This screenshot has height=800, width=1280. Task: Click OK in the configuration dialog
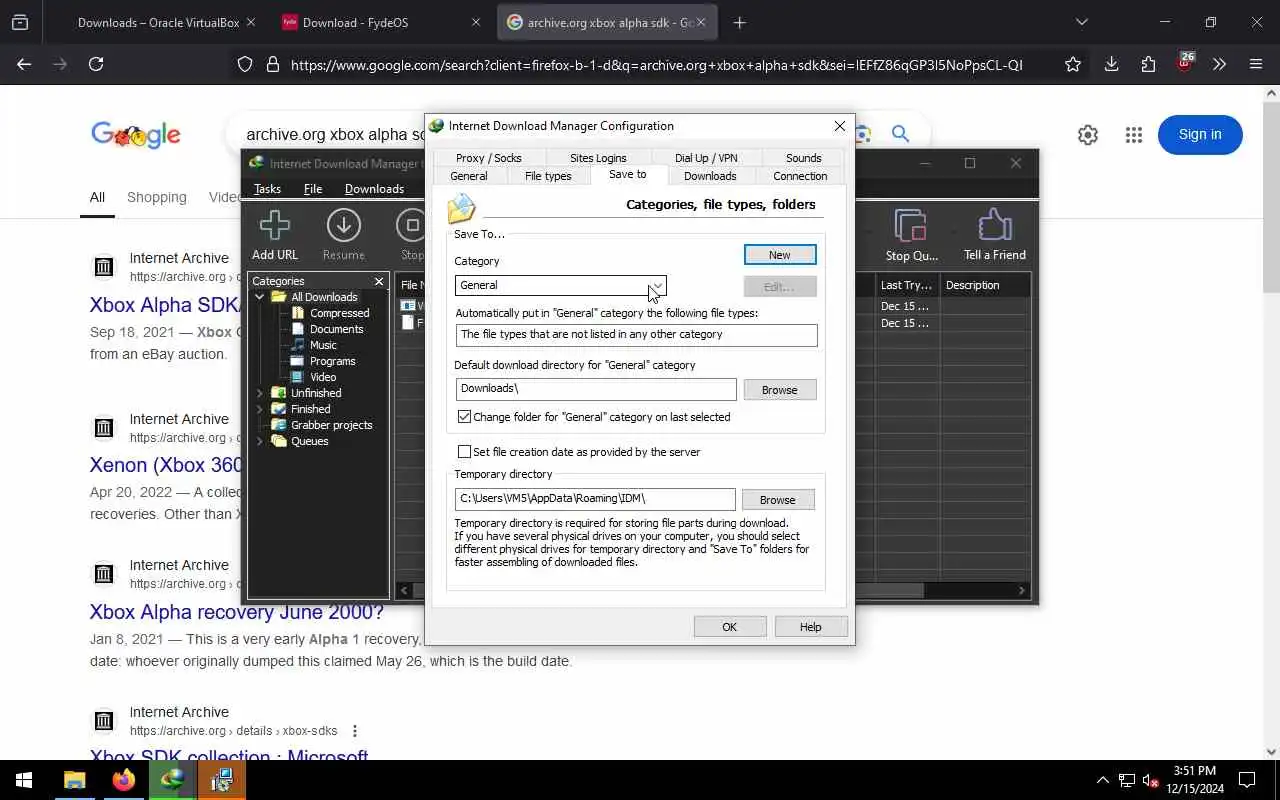730,627
